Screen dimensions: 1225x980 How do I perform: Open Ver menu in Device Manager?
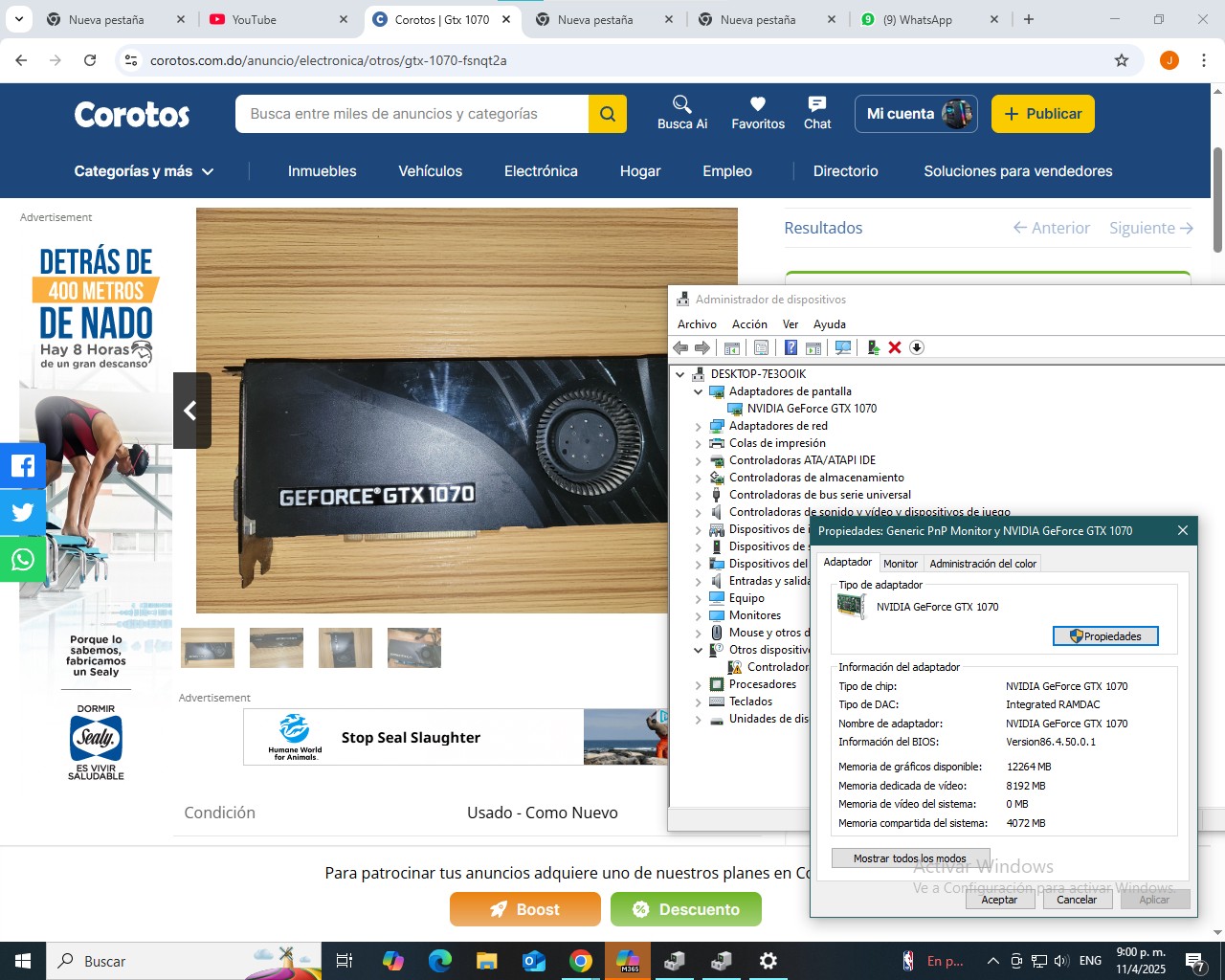click(791, 324)
